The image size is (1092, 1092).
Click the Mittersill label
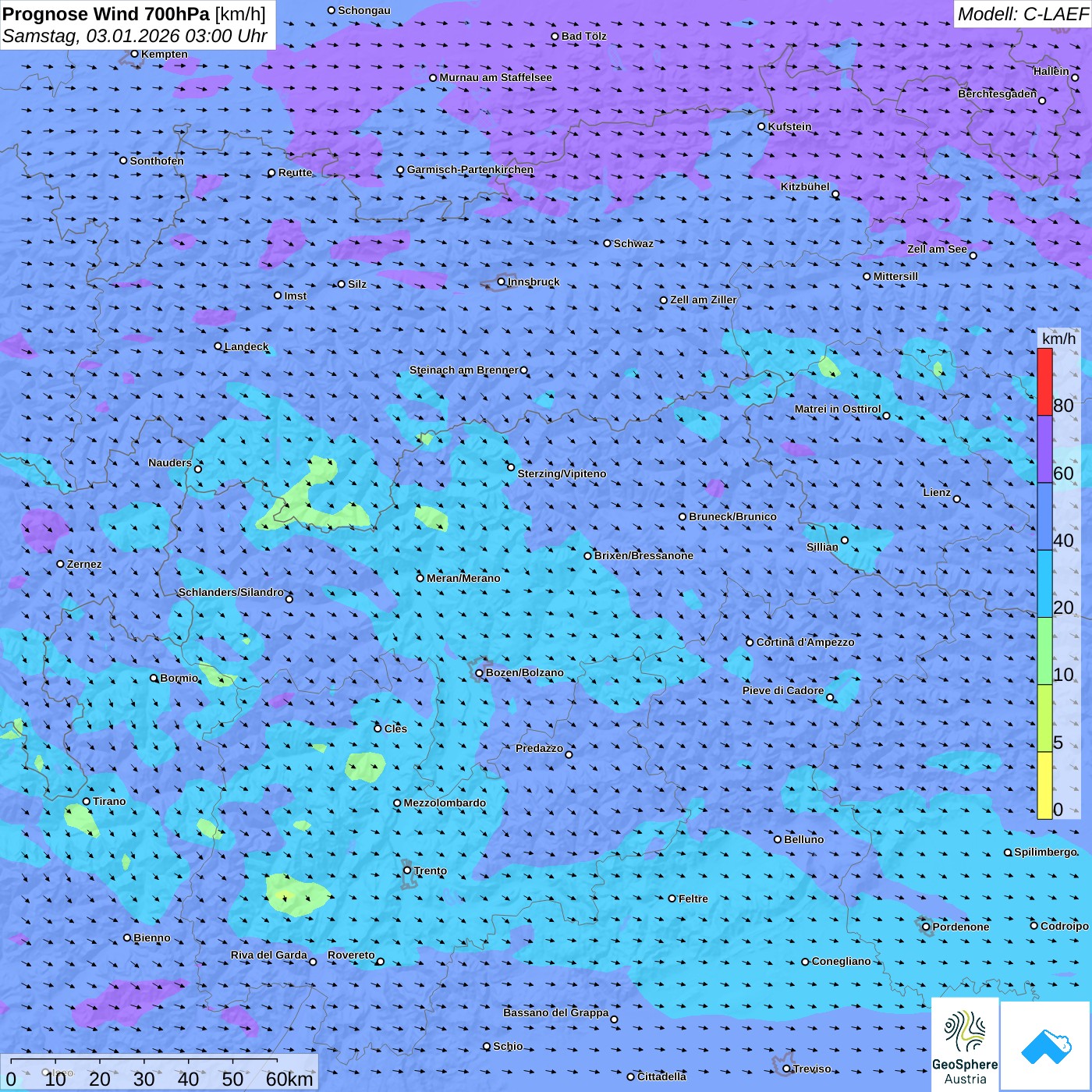pos(896,276)
